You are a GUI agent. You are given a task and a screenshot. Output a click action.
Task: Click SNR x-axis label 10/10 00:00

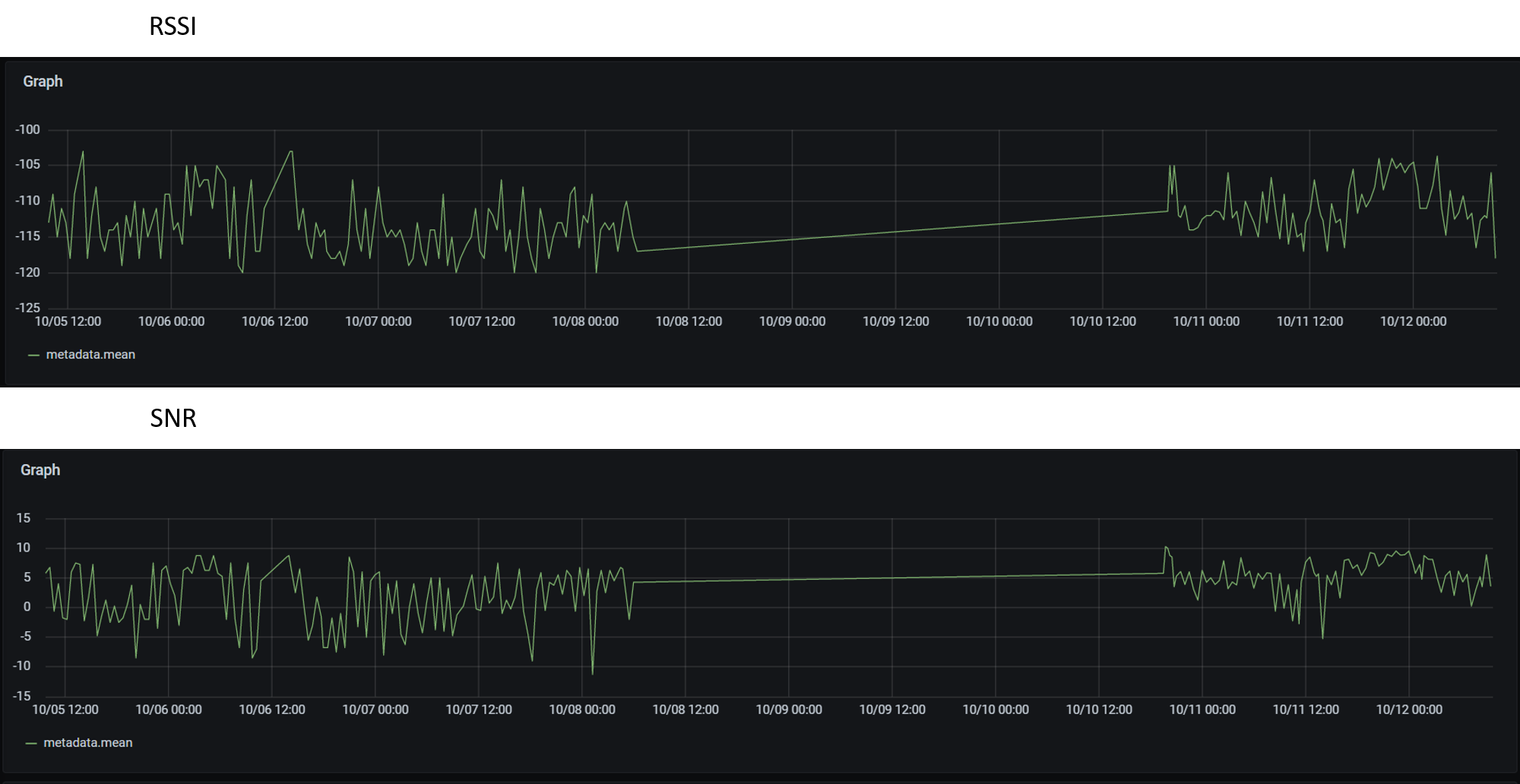(996, 710)
